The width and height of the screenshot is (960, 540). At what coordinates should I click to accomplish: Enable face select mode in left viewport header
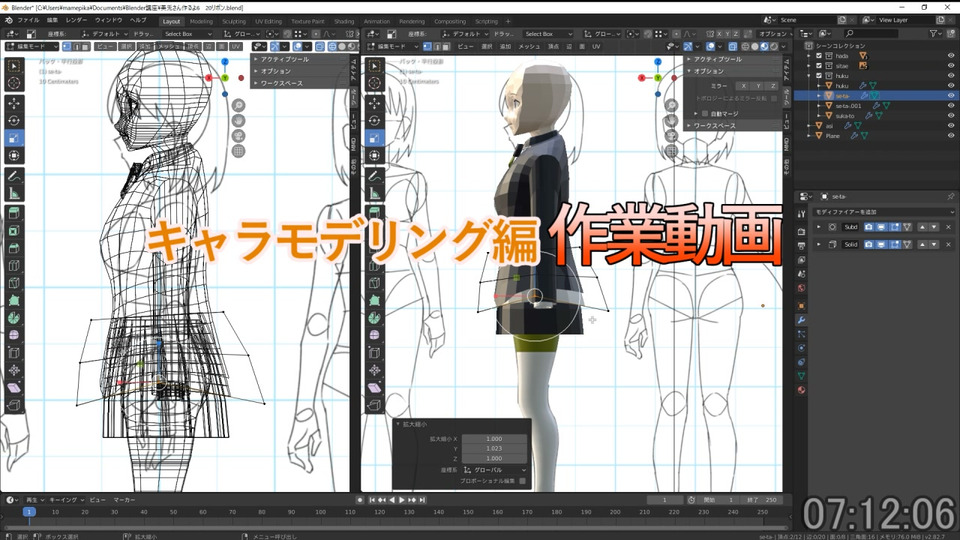coord(86,47)
